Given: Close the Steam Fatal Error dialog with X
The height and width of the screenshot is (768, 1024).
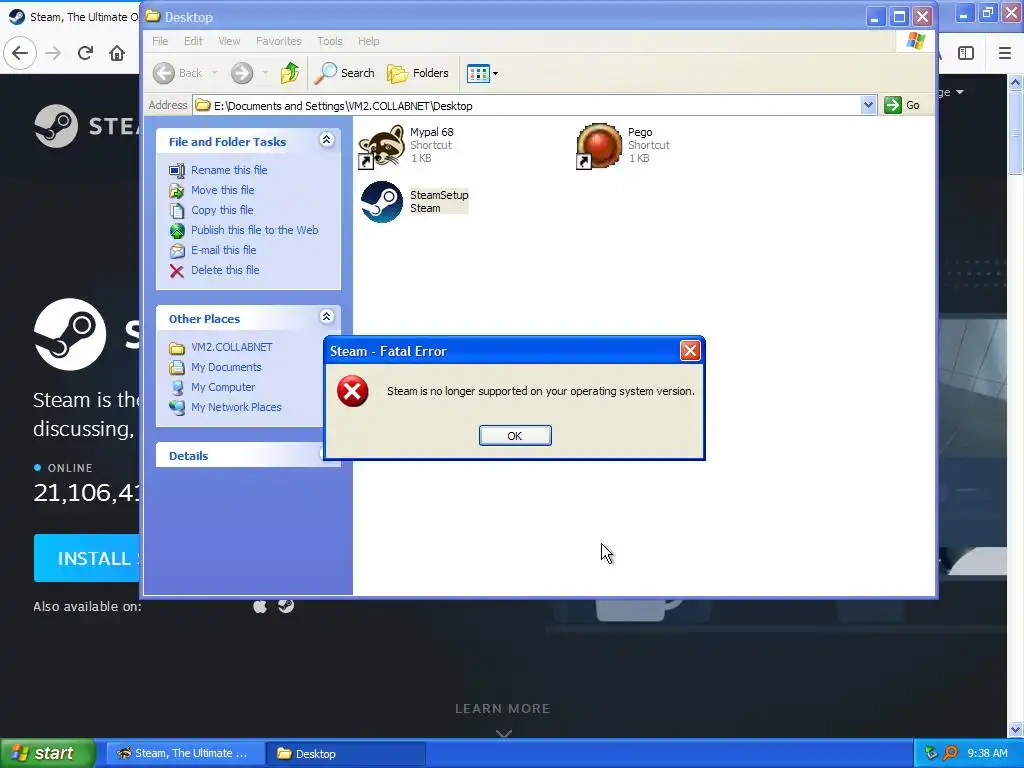Looking at the screenshot, I should point(690,351).
